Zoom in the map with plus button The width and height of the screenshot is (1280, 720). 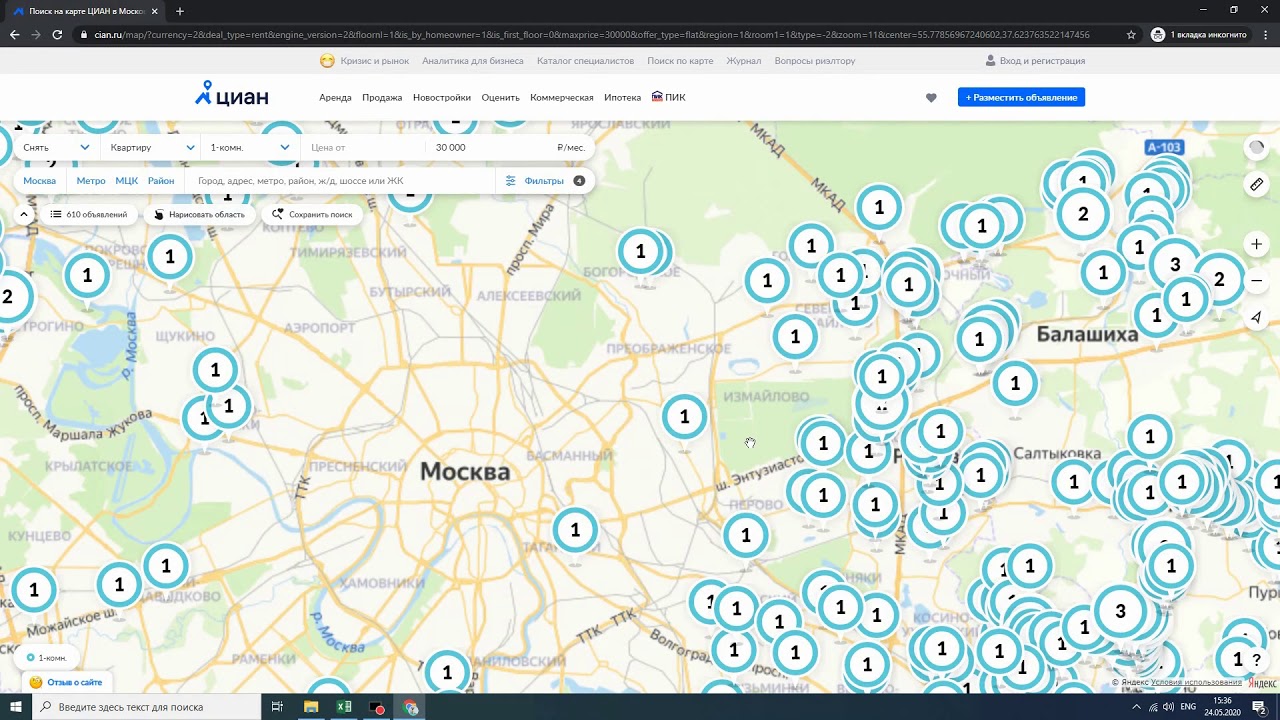[x=1257, y=244]
